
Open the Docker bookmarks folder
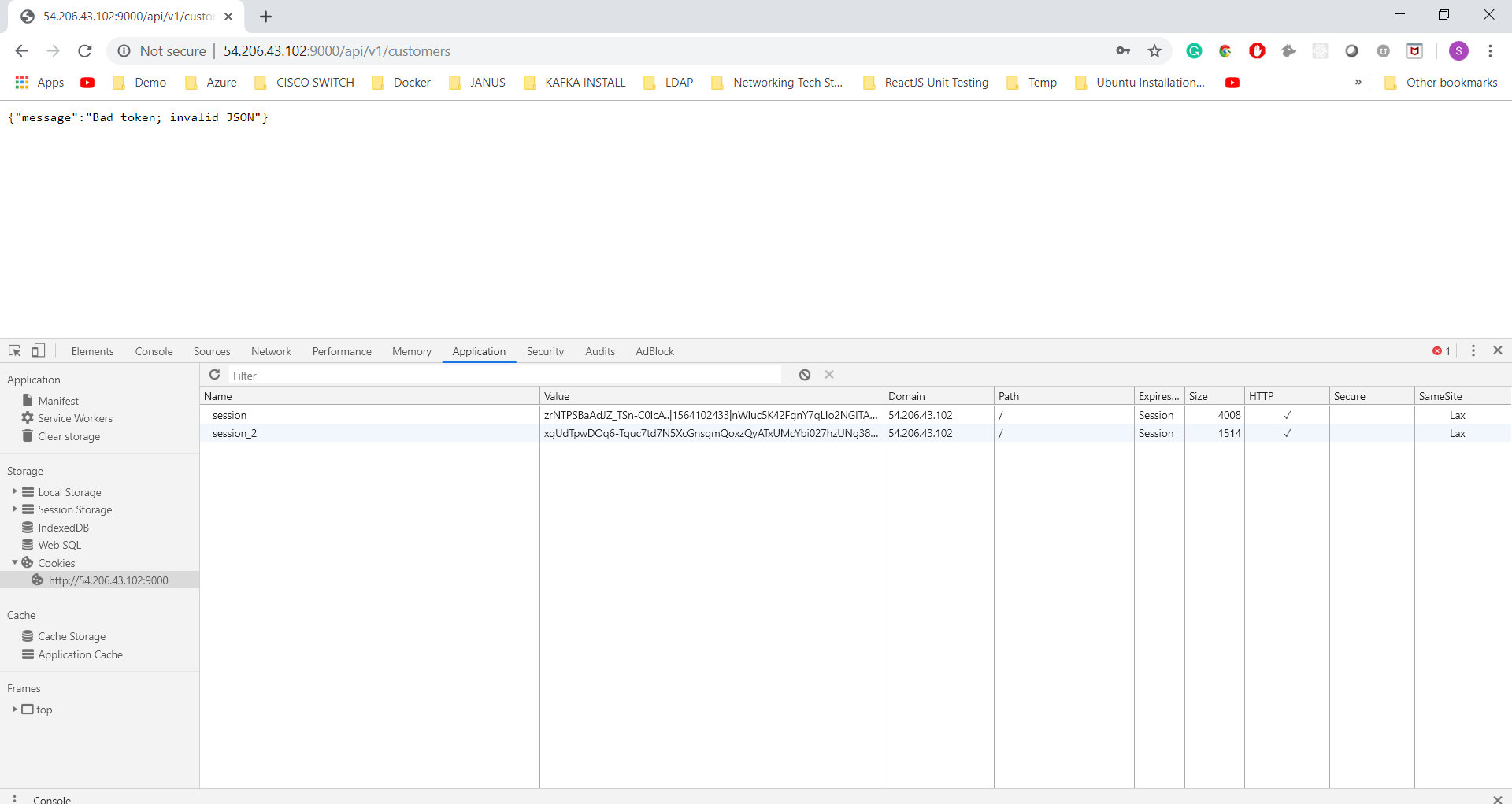(402, 83)
